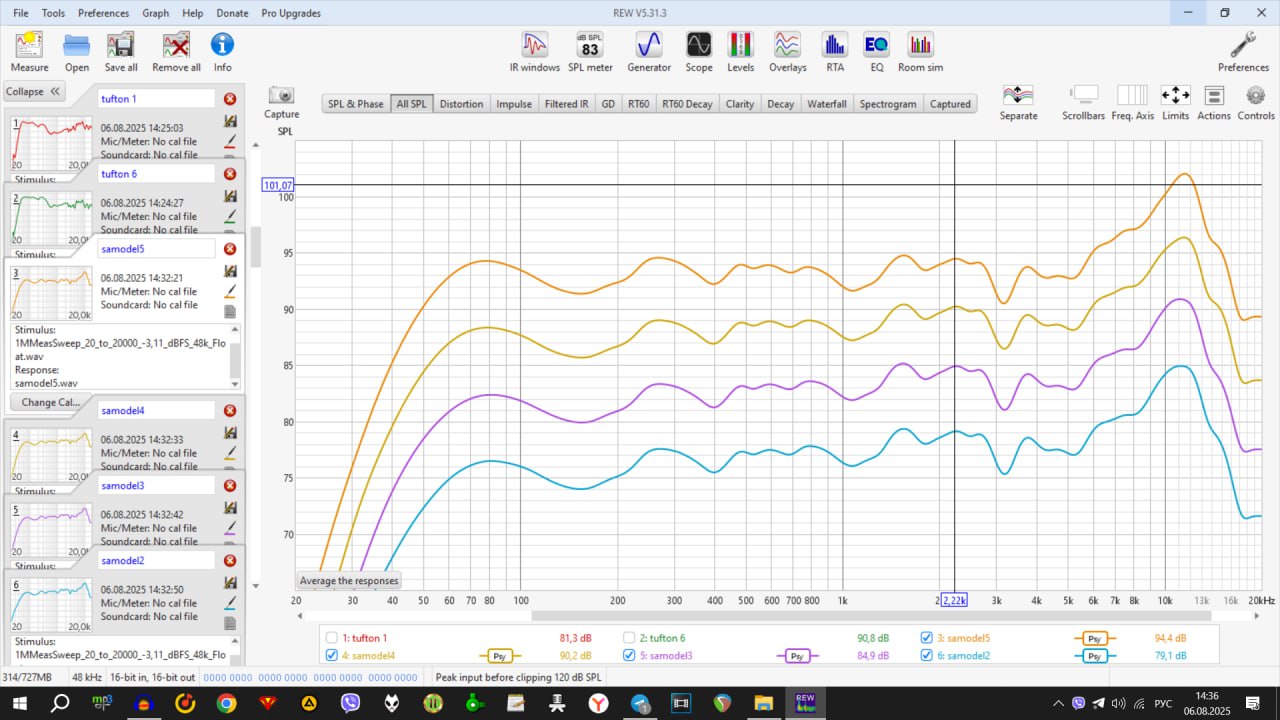Click the samodel4 name field
The image size is (1280, 720).
157,410
